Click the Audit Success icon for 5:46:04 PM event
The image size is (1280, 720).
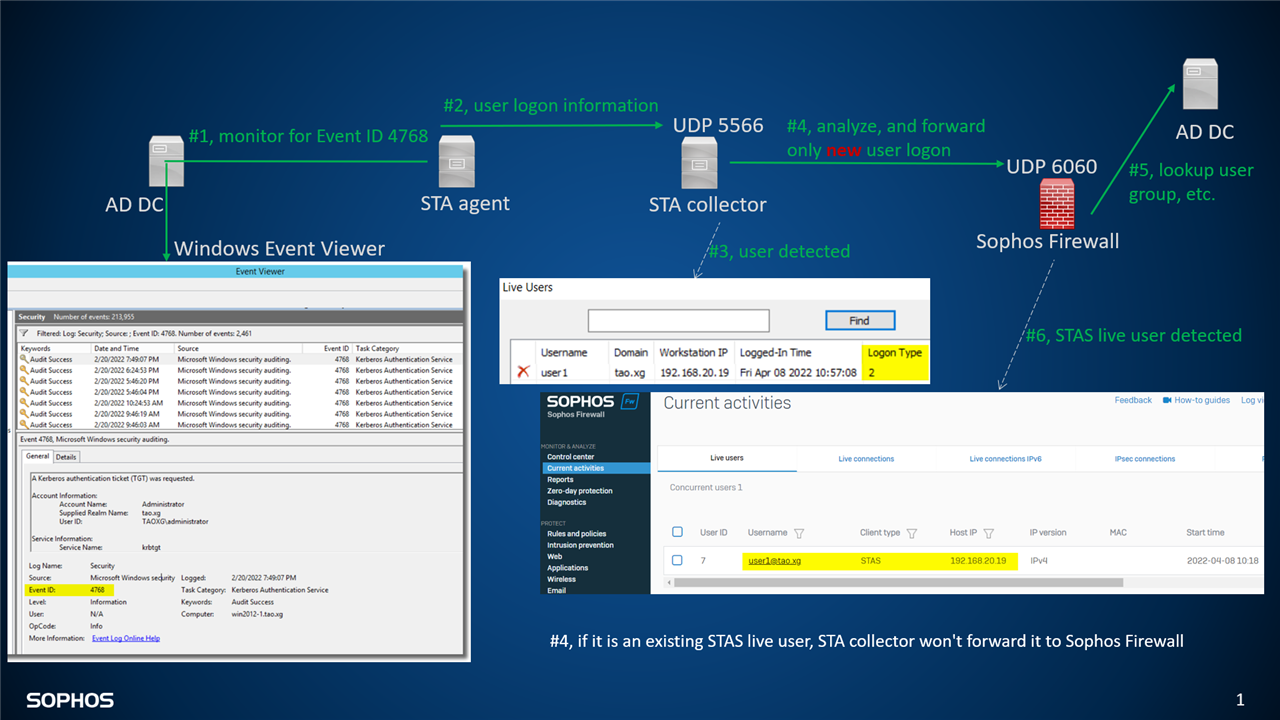coord(24,392)
